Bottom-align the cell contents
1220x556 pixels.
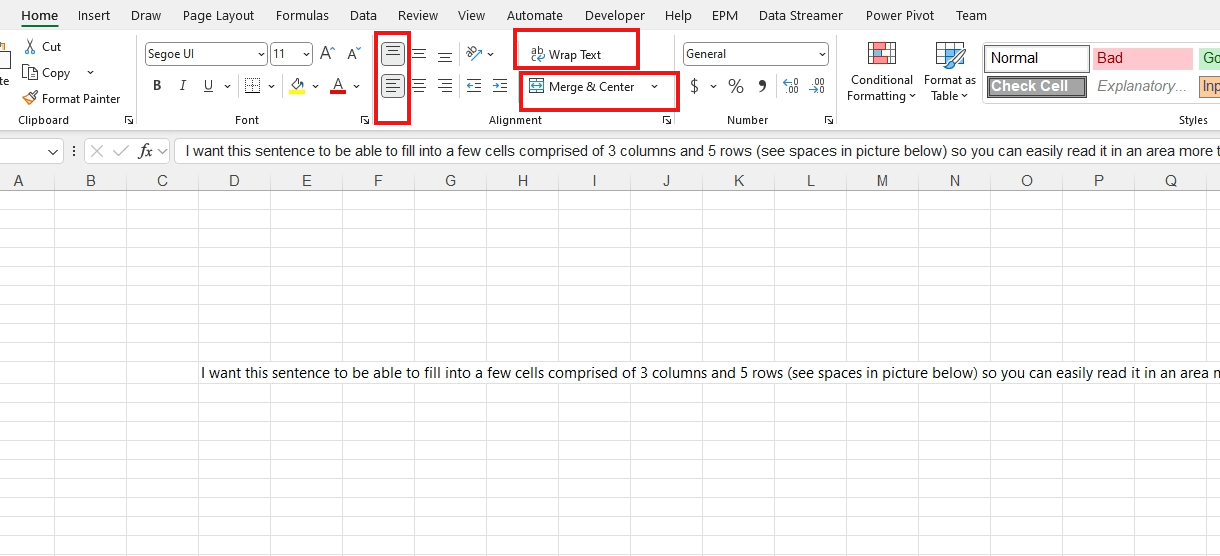point(445,54)
